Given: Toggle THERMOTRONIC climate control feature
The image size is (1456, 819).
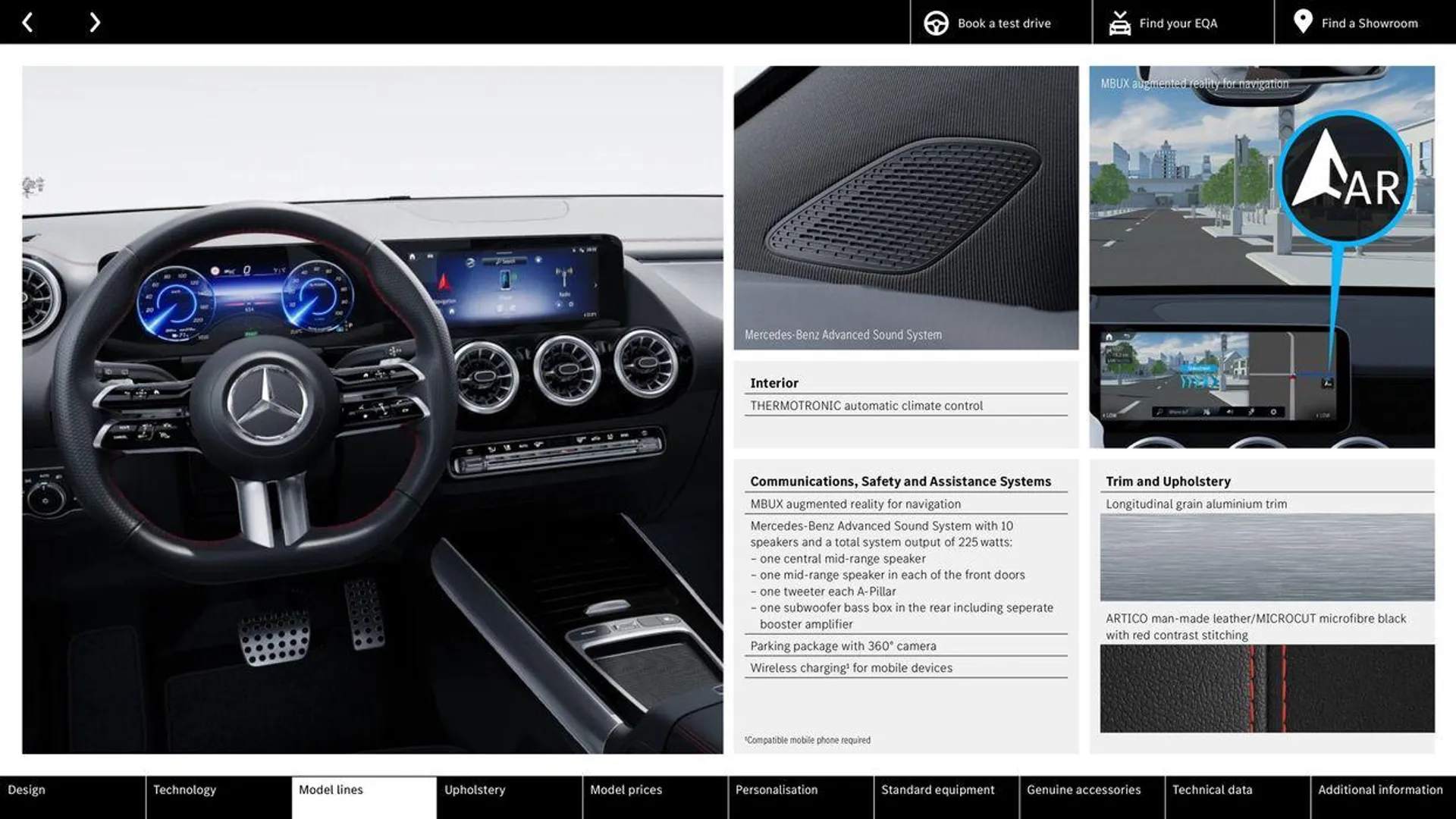Looking at the screenshot, I should coord(866,406).
